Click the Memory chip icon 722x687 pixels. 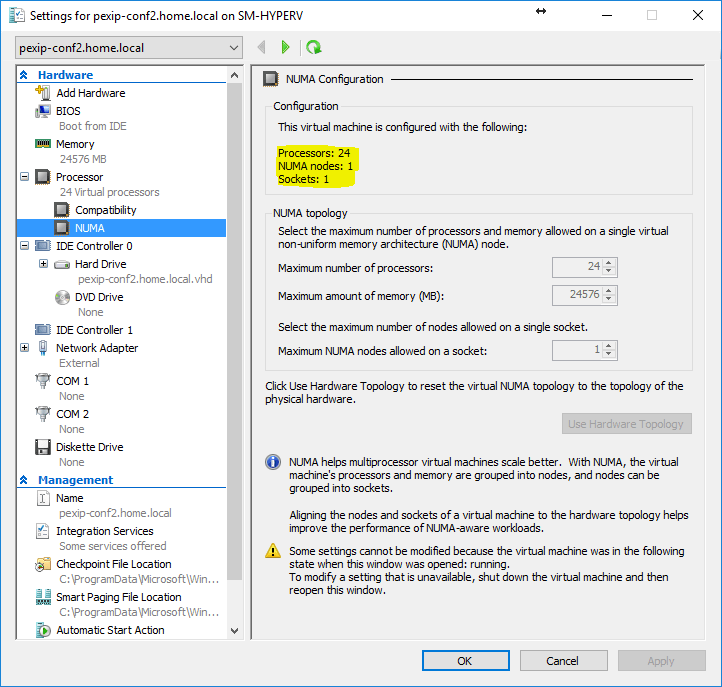tap(43, 144)
